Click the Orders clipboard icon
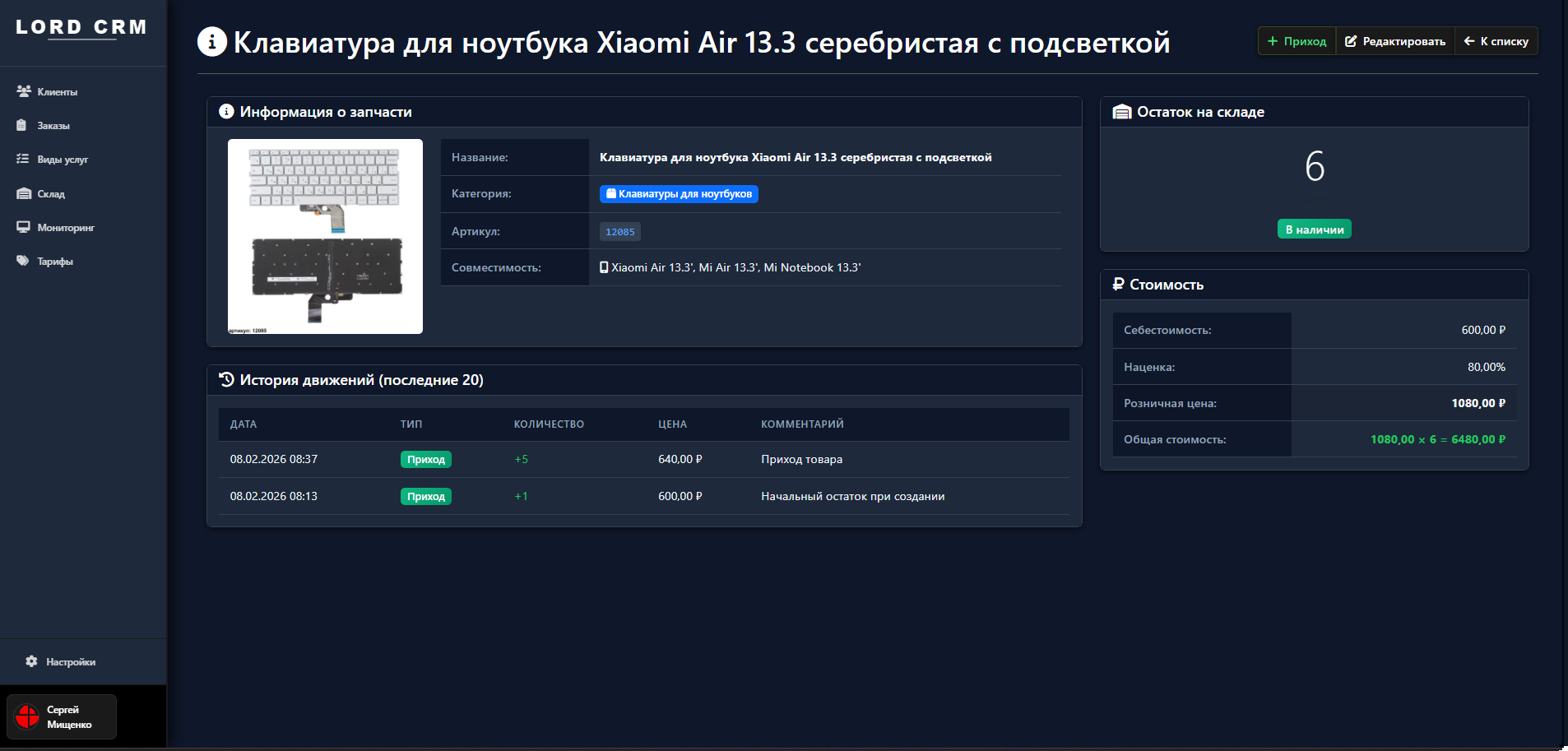The image size is (1568, 751). [22, 125]
